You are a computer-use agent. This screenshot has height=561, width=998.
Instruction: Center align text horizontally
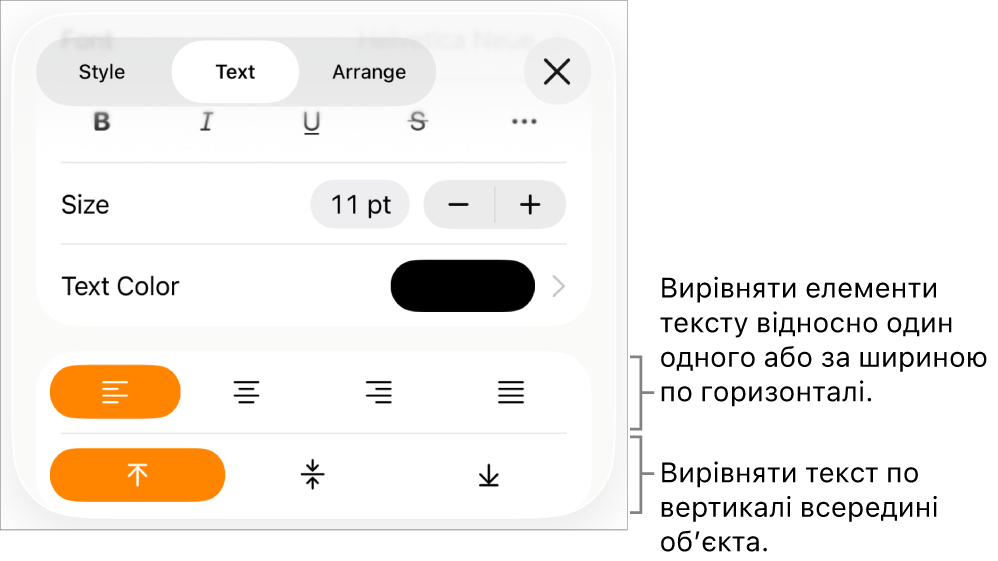click(246, 392)
